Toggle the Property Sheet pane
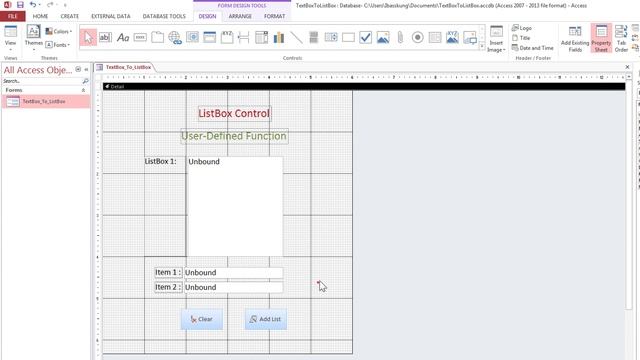Image resolution: width=640 pixels, height=360 pixels. click(x=601, y=38)
